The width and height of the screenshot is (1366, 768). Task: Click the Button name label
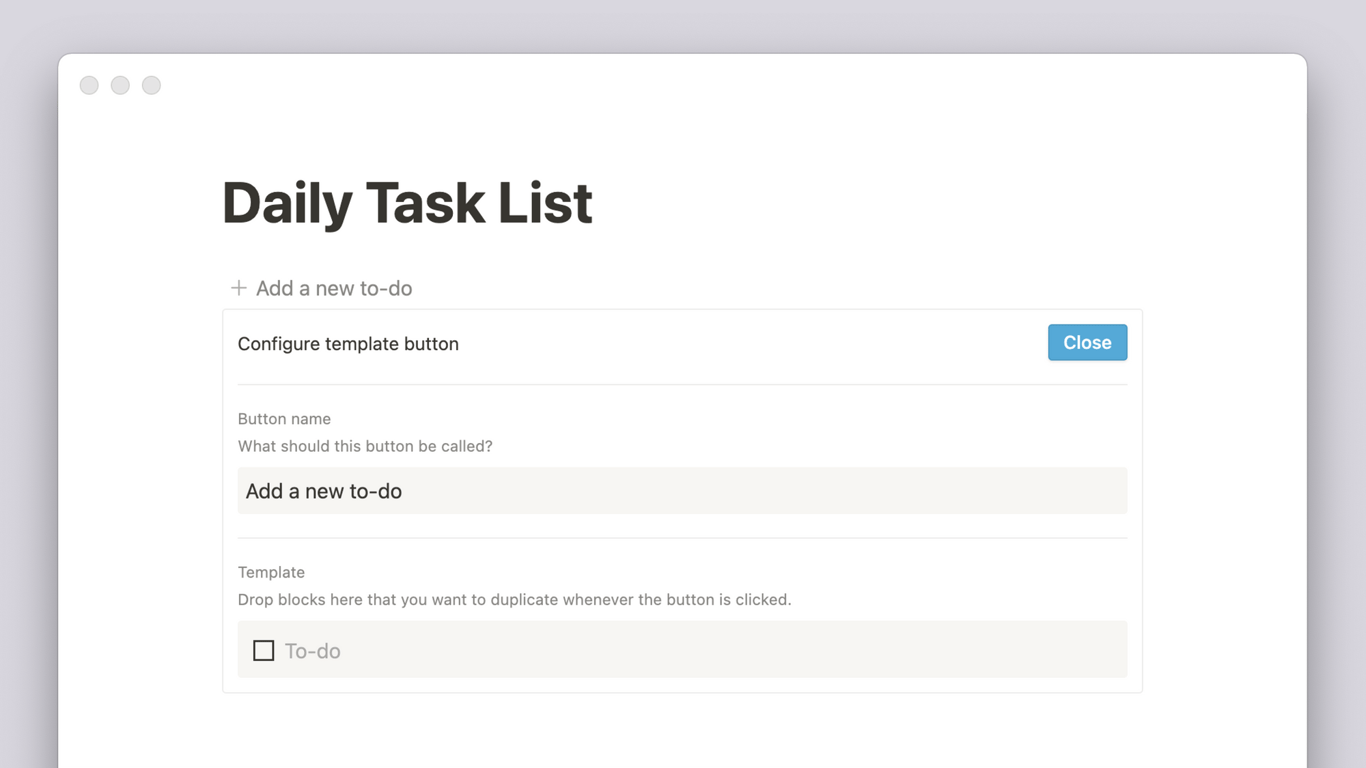pyautogui.click(x=284, y=419)
